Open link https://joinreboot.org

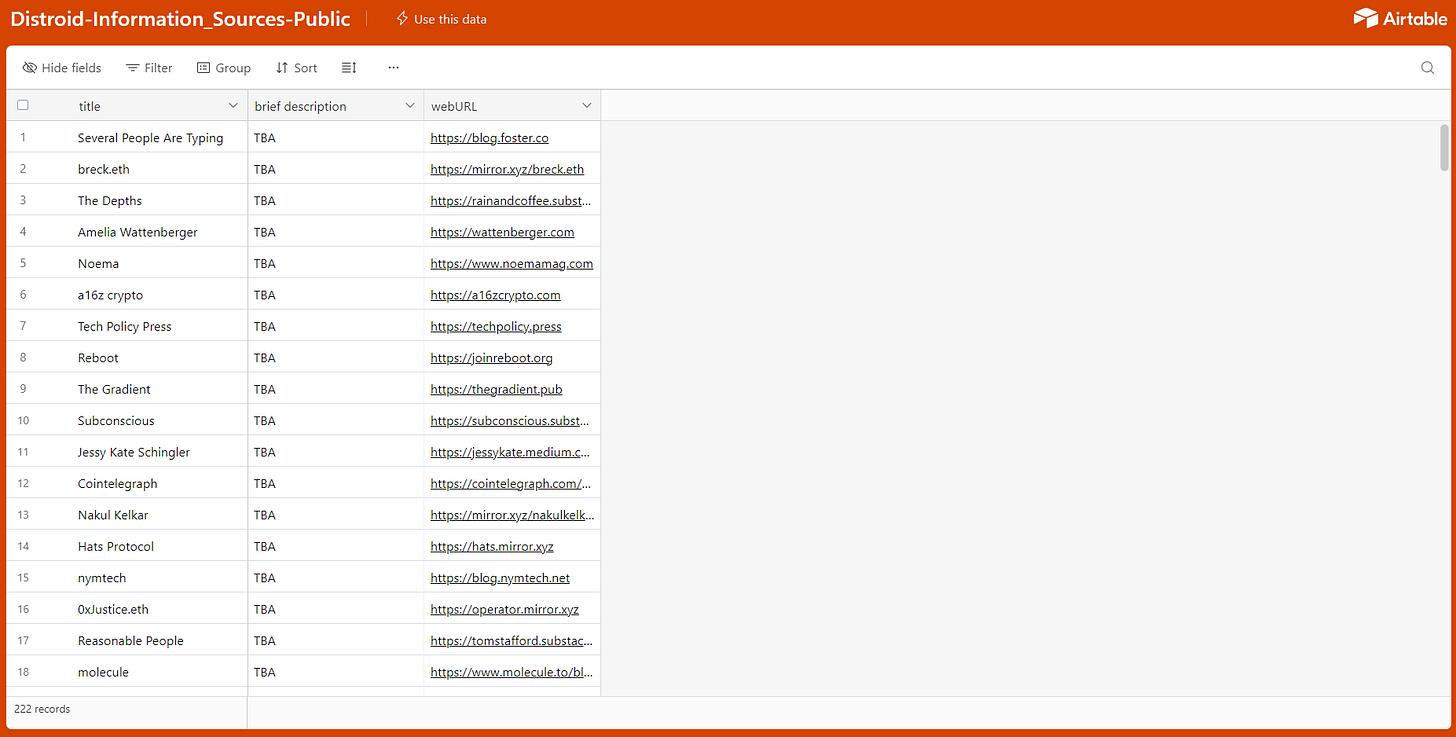492,358
